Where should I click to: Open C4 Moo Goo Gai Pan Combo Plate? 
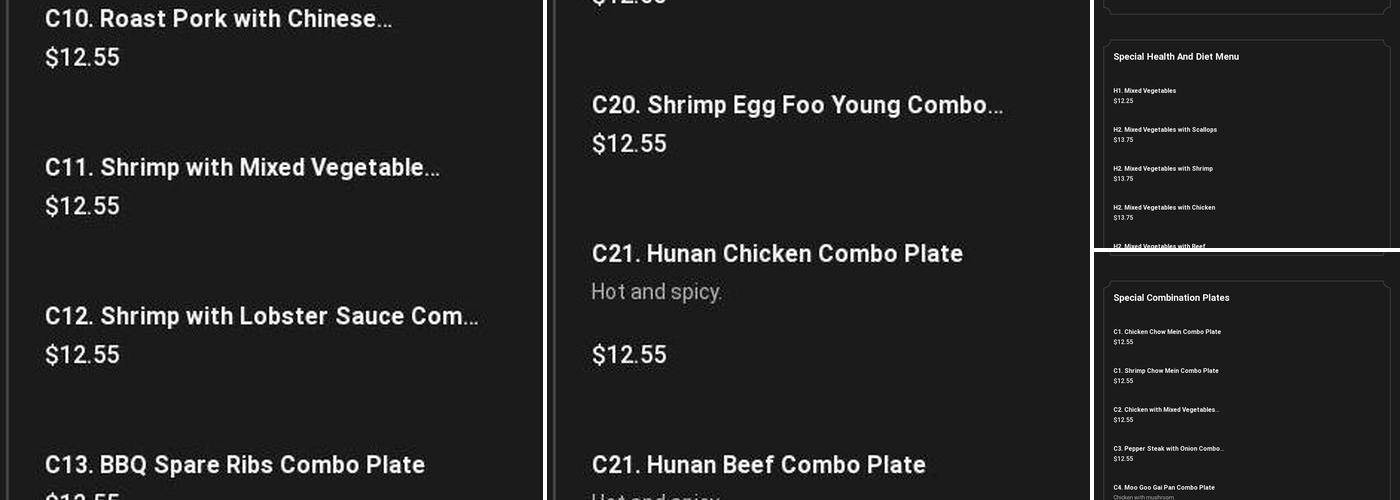pyautogui.click(x=1164, y=488)
